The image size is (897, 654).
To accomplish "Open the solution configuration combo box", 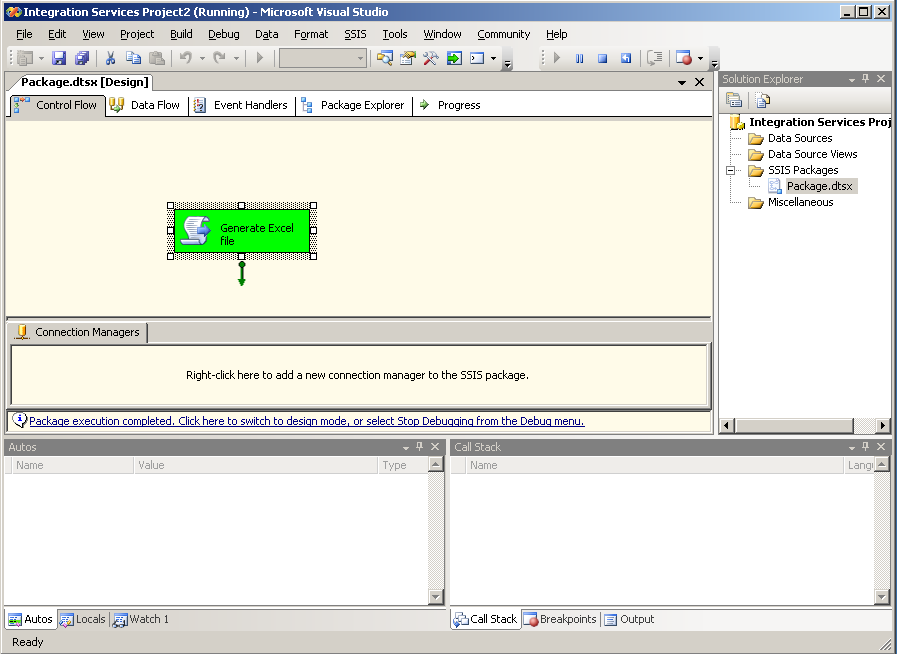I will pos(323,58).
